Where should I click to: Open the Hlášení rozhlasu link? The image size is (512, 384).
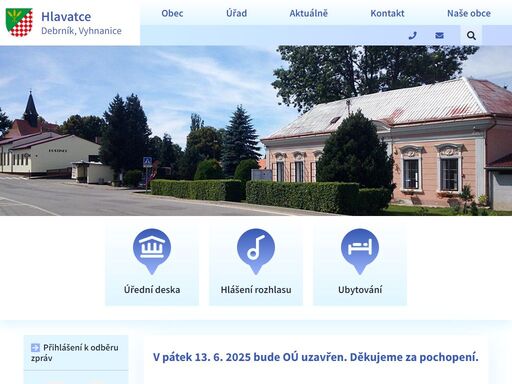256,290
